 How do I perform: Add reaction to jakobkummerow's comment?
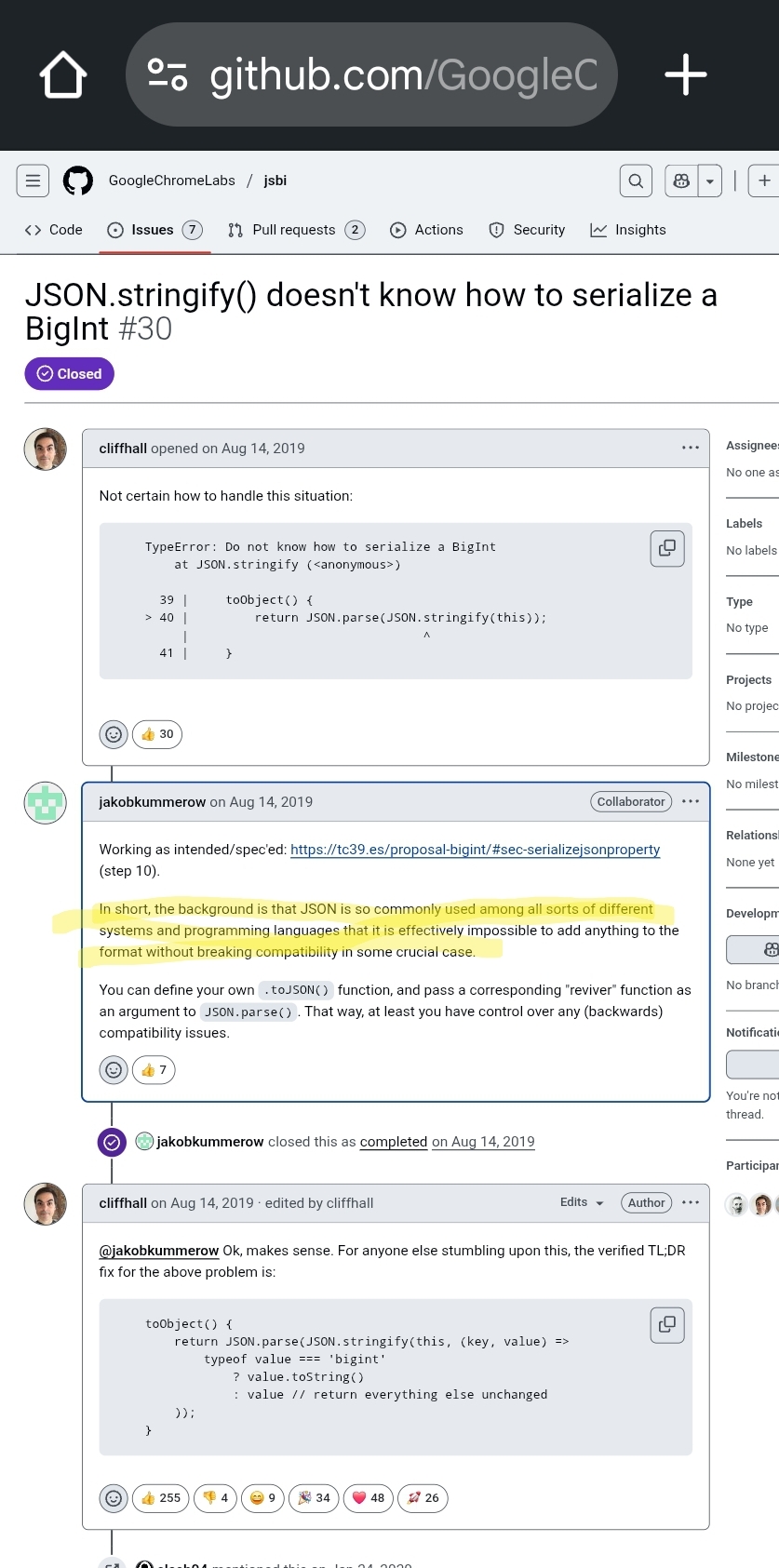114,1070
